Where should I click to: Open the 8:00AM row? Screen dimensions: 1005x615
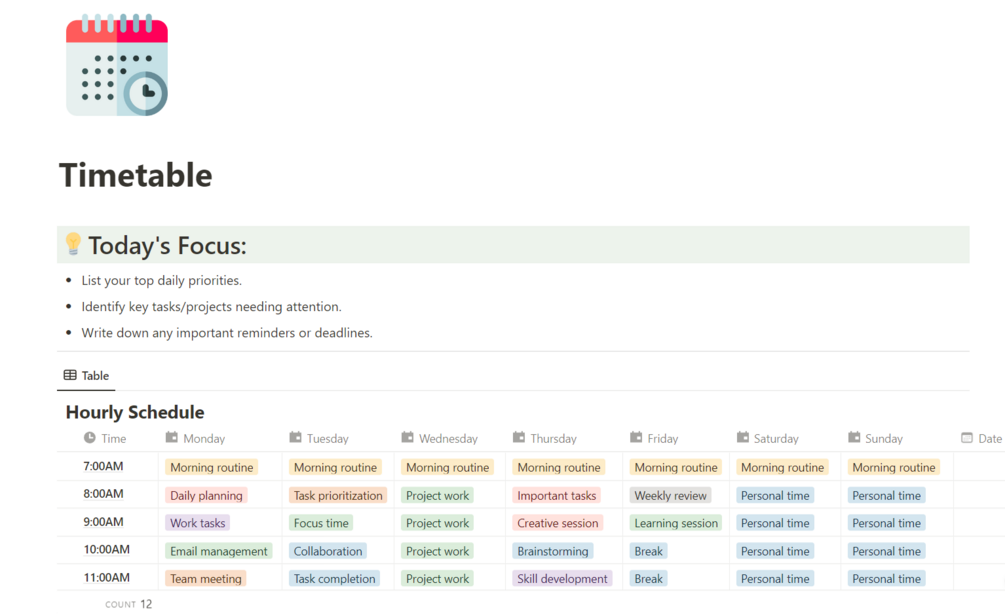click(x=103, y=494)
